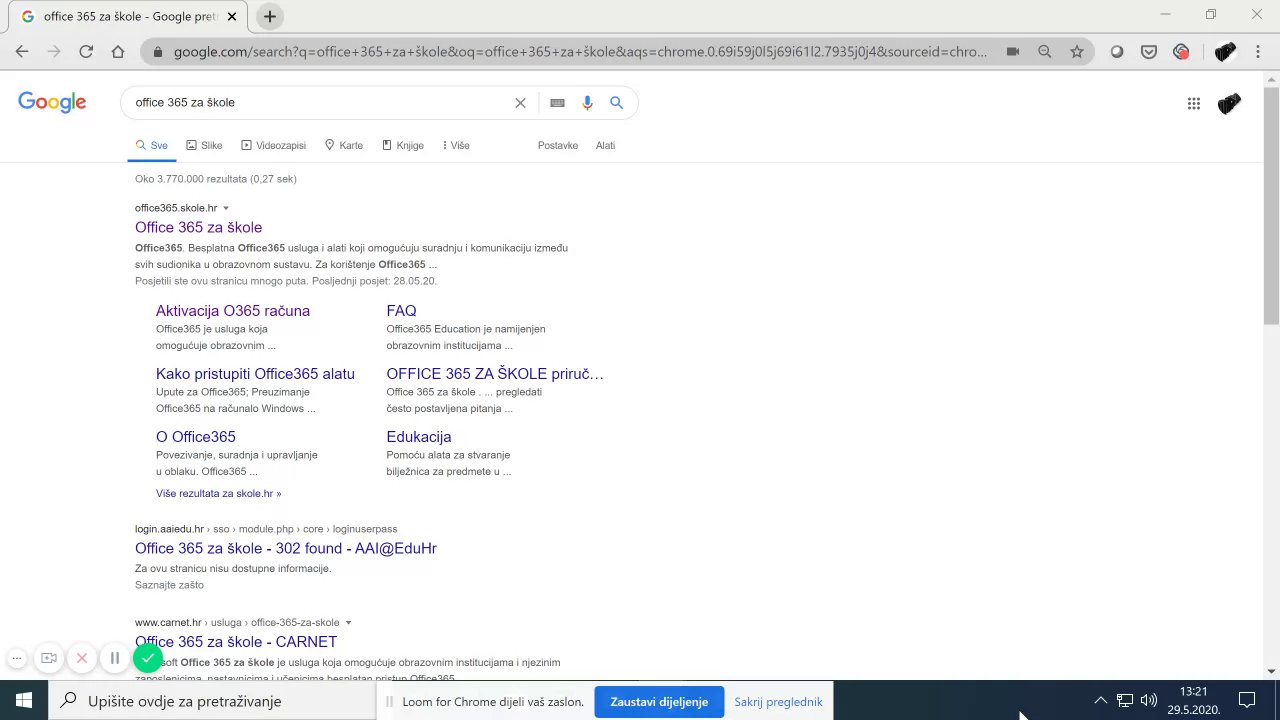
Task: Open the network icon in tray
Action: (1125, 701)
